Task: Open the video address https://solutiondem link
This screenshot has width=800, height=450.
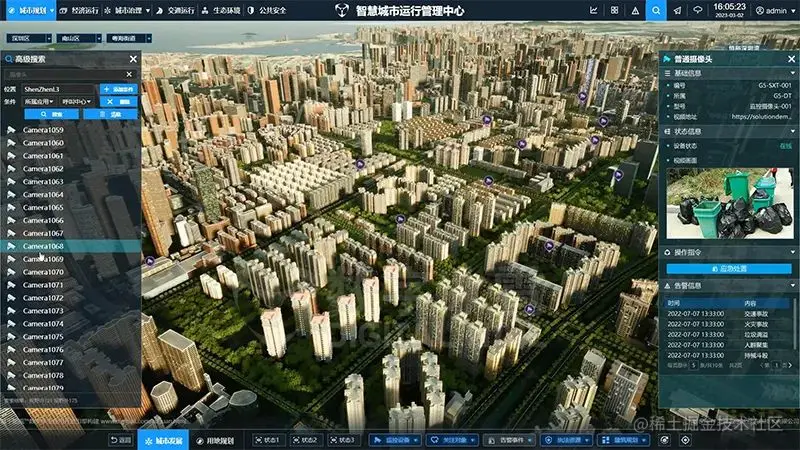Action: [761, 117]
